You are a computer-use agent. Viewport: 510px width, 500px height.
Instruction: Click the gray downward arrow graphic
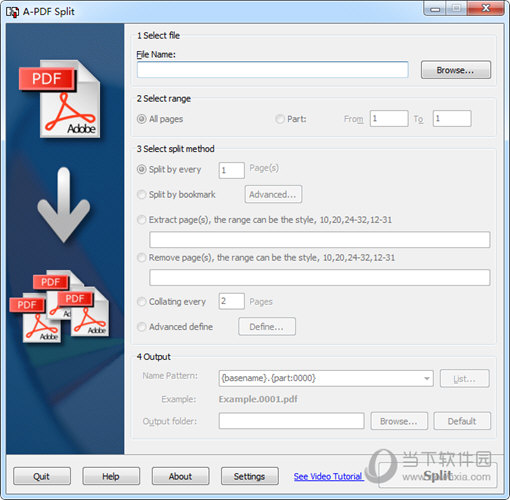[64, 205]
